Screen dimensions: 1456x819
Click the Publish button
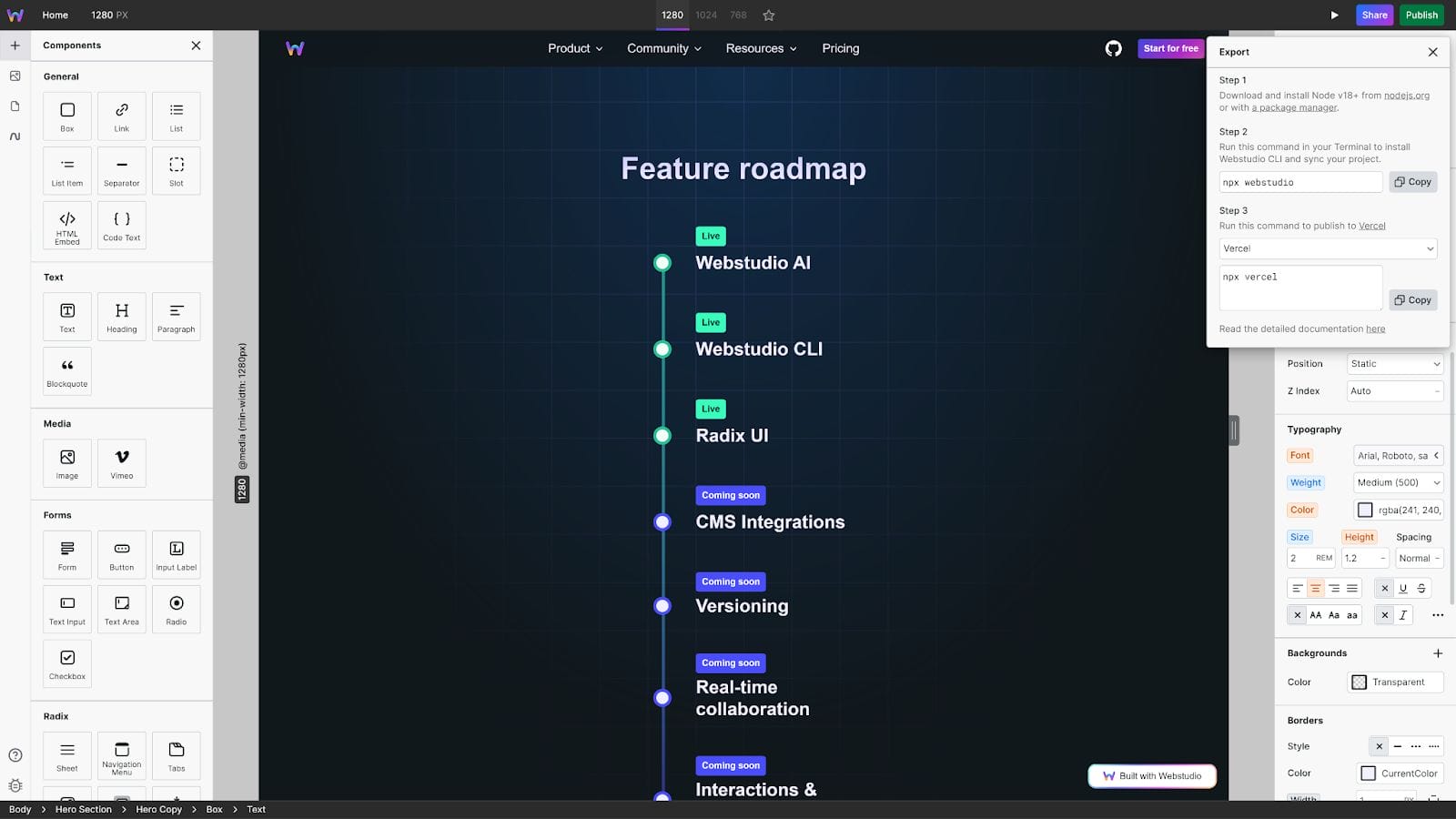[1421, 15]
